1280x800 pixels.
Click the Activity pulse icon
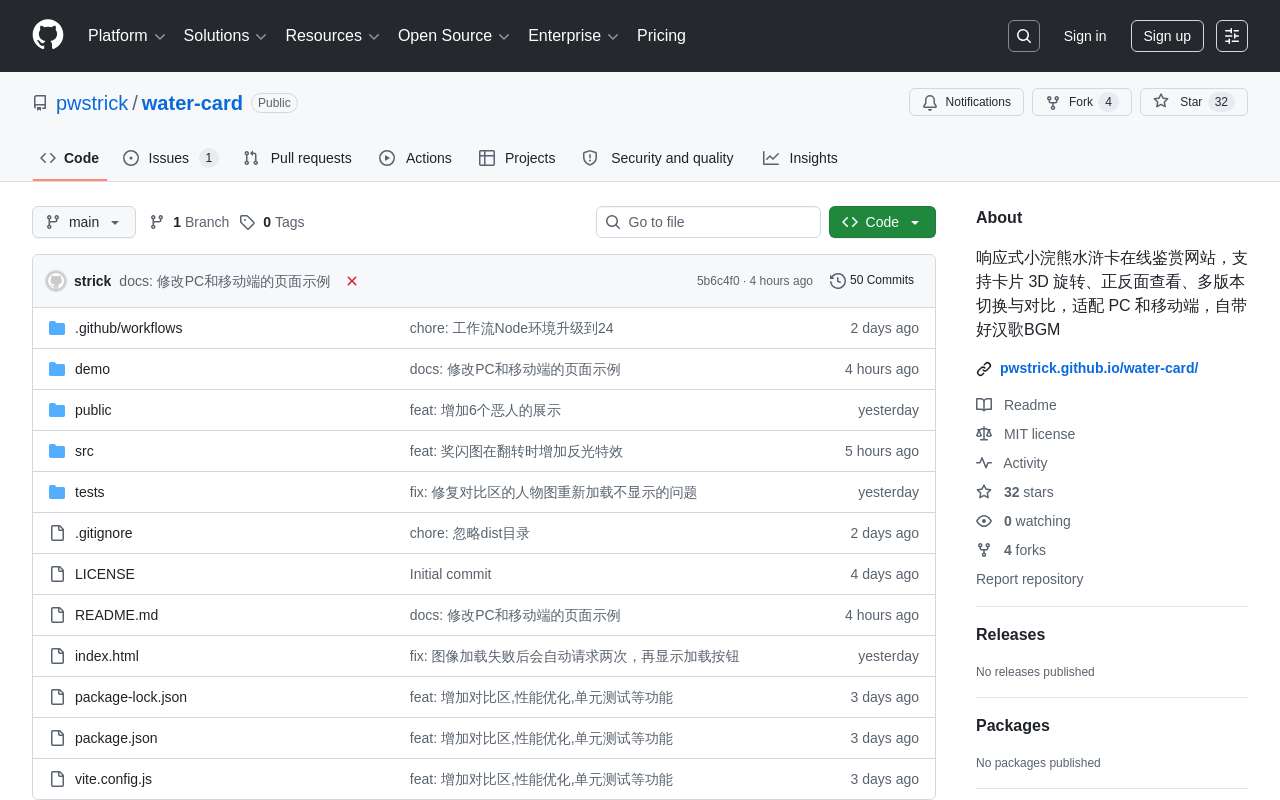tap(984, 463)
